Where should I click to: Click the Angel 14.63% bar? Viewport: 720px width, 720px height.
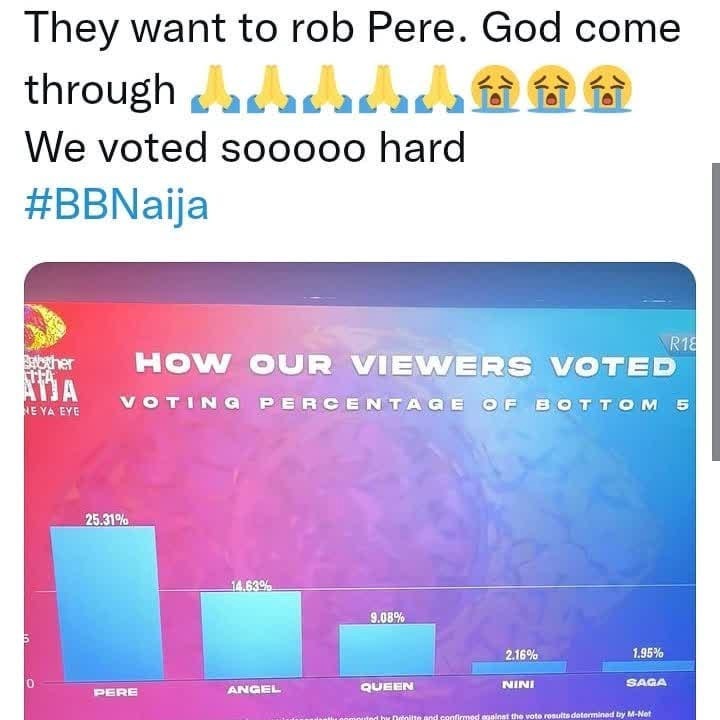[252, 635]
